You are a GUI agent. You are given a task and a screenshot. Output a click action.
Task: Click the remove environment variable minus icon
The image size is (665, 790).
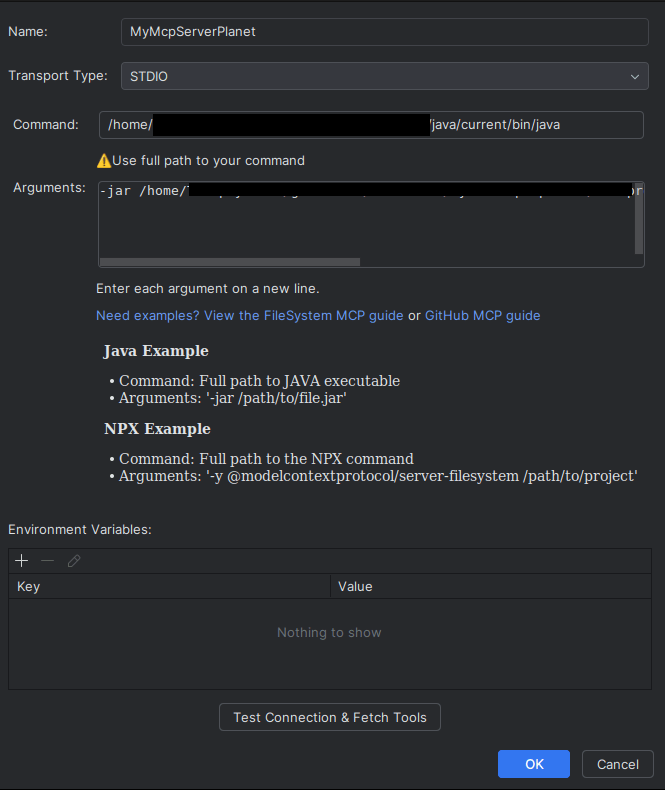(47, 561)
